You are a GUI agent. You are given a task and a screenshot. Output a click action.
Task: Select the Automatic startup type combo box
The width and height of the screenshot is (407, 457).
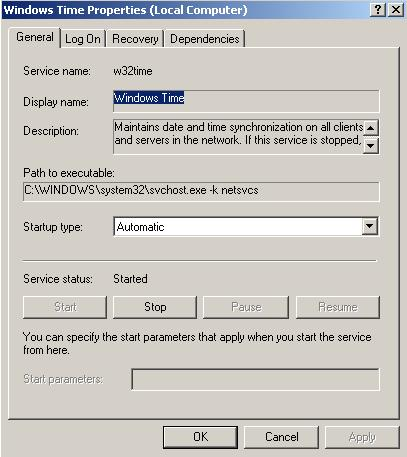click(246, 227)
